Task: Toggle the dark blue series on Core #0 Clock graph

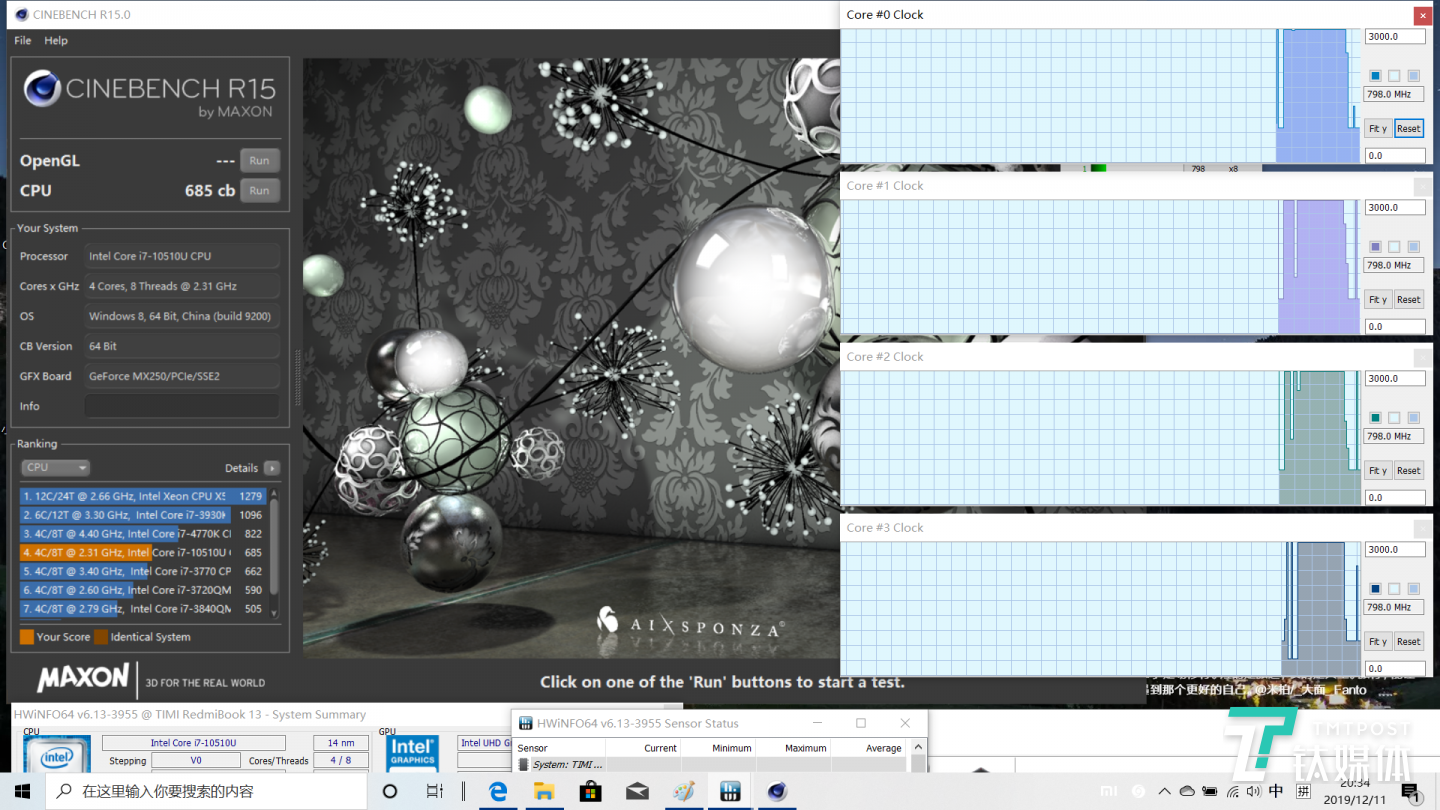Action: point(1374,75)
